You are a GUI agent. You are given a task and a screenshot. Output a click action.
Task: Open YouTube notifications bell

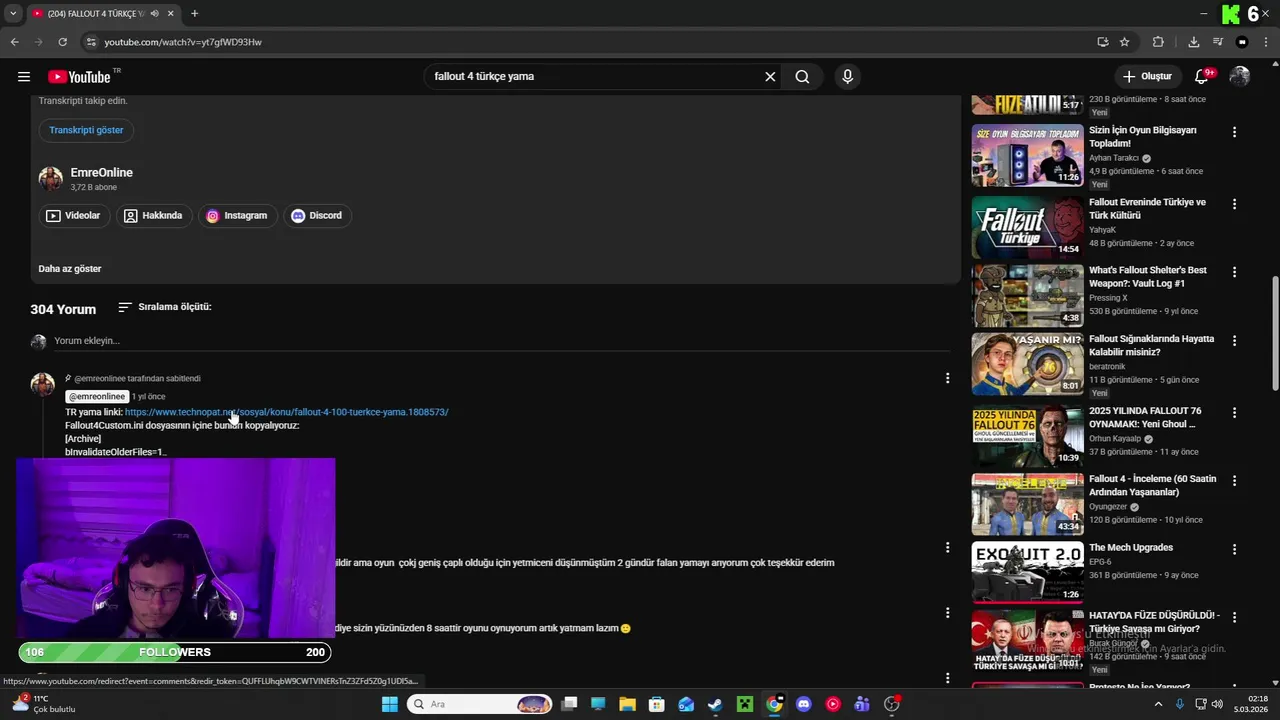(1203, 77)
